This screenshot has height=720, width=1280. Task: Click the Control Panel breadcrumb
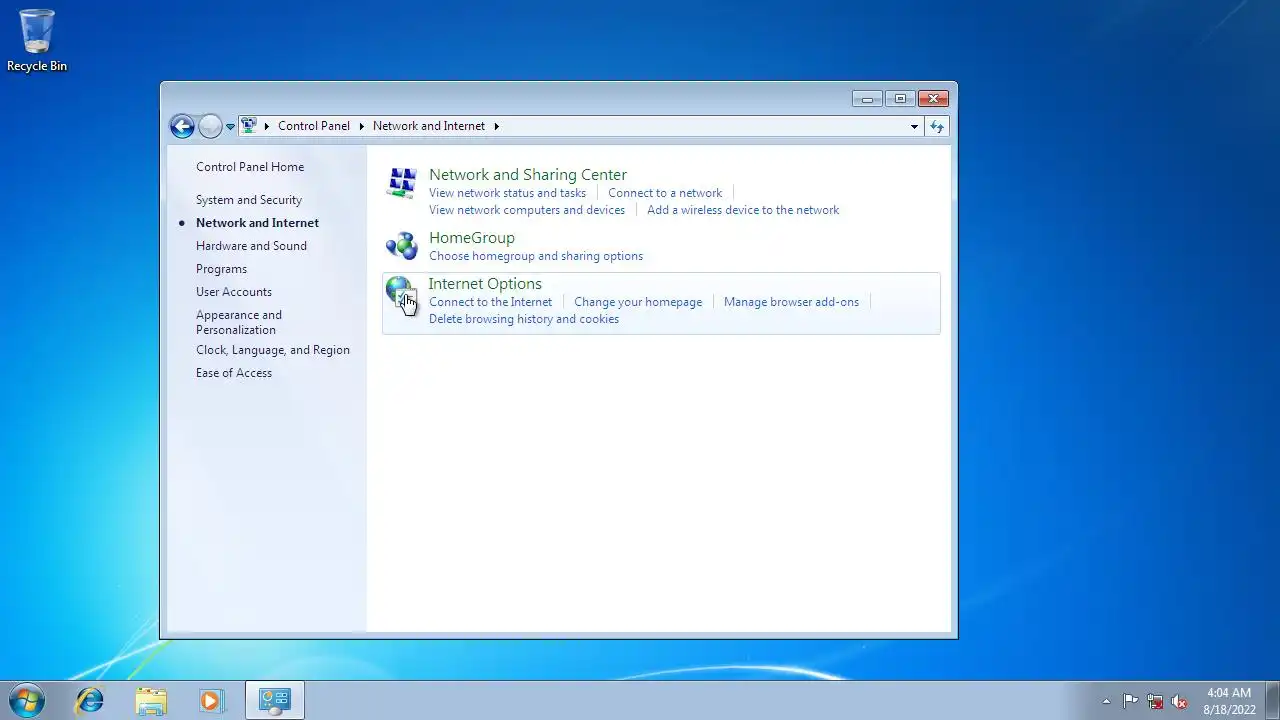[314, 126]
